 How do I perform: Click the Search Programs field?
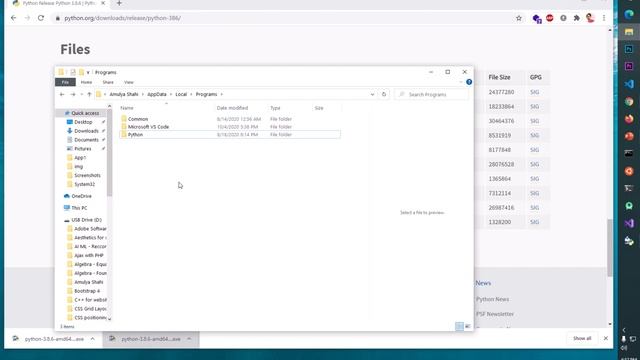431,94
